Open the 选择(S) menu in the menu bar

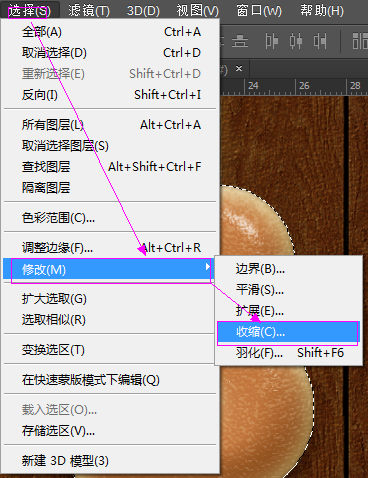(30, 11)
